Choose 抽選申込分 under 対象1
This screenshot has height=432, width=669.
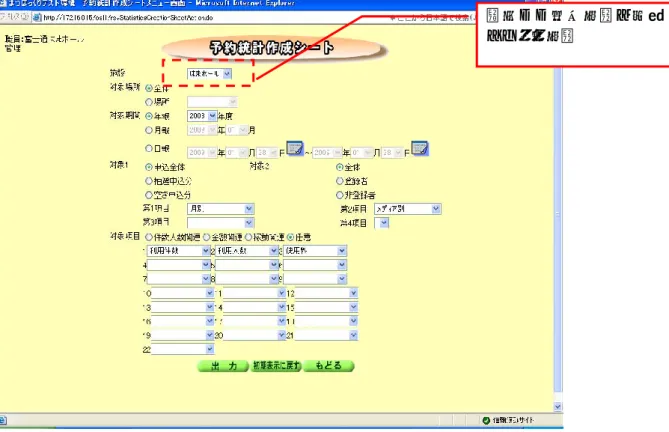149,181
